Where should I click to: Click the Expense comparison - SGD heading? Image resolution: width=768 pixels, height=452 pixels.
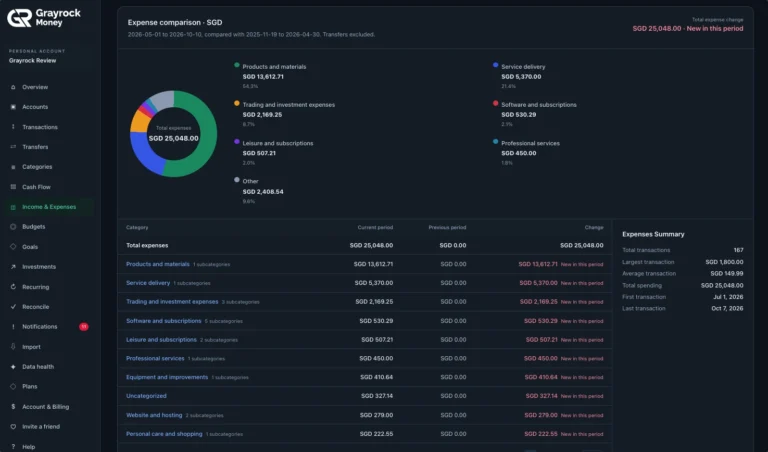click(x=175, y=23)
